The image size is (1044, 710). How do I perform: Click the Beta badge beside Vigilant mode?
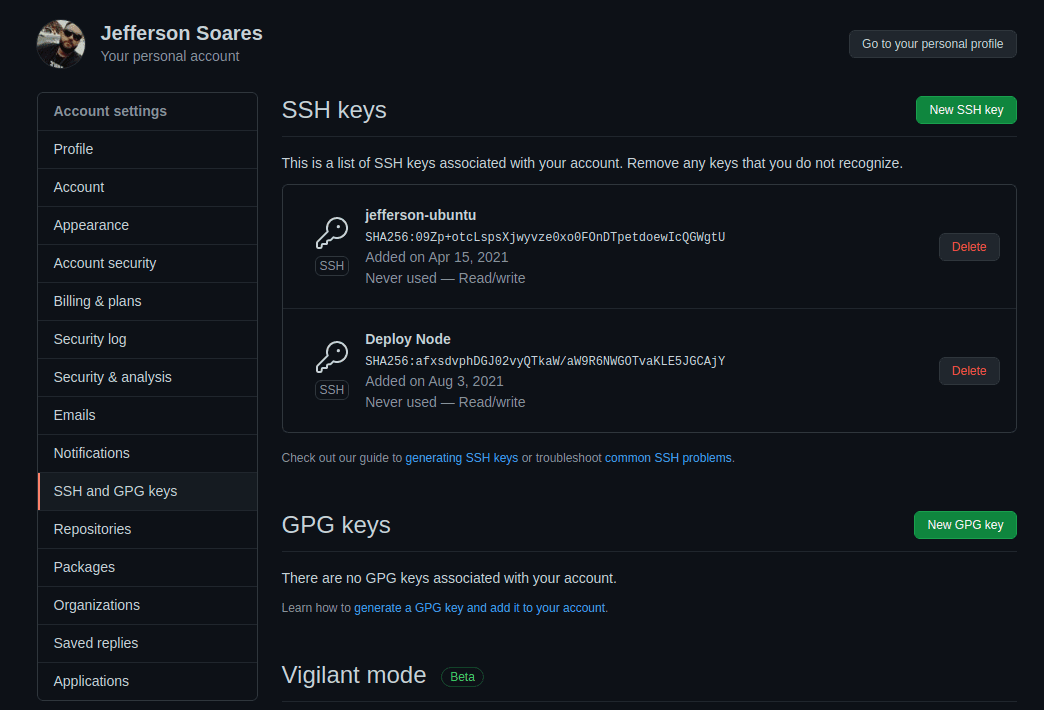point(462,677)
